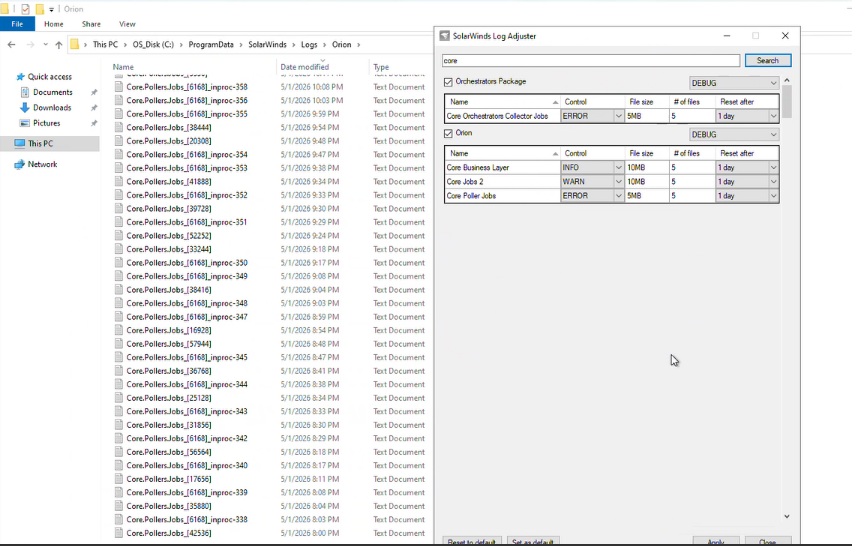The image size is (852, 546).
Task: Select file icon of Core.Pollers.Jobs_[17656]
Action: pyautogui.click(x=118, y=479)
